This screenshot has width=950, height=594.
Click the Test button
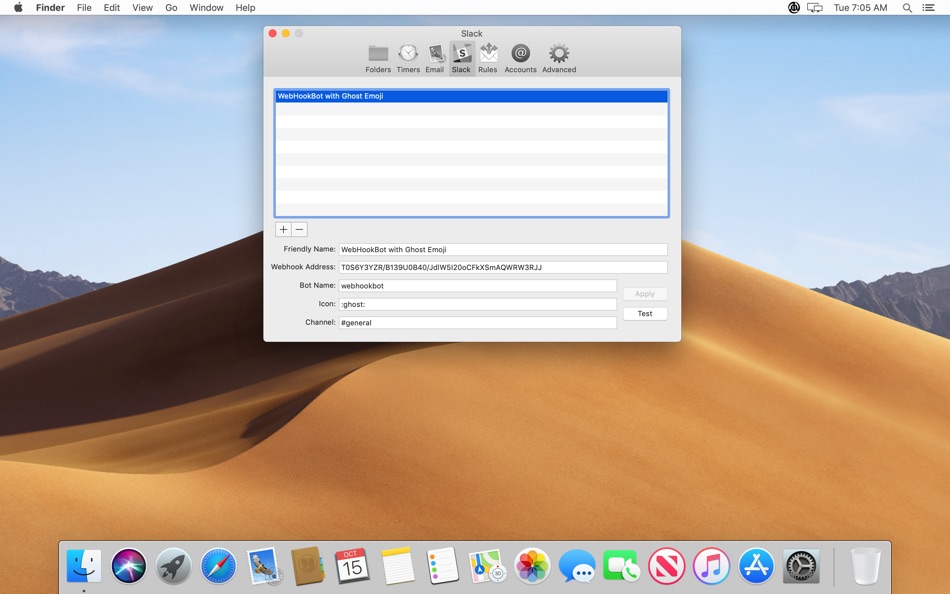(x=645, y=313)
